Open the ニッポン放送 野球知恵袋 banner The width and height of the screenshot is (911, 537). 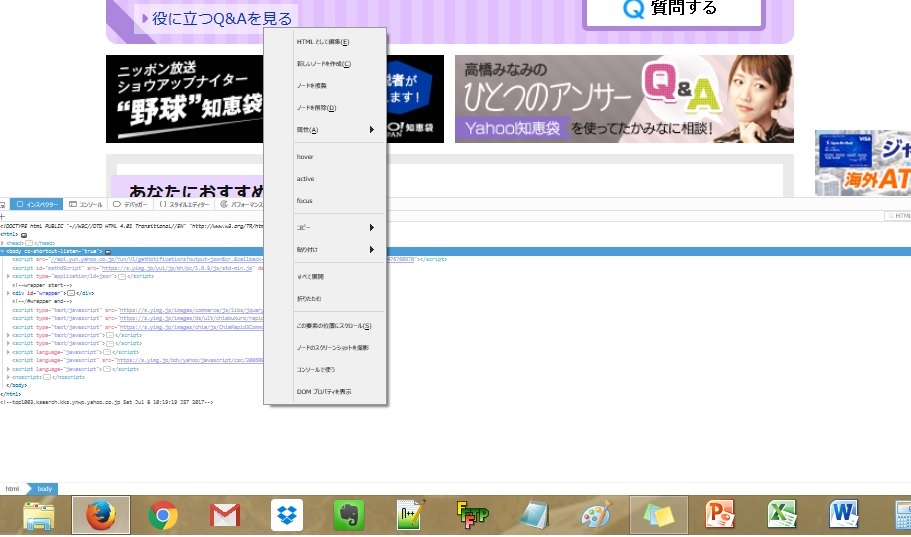(185, 99)
